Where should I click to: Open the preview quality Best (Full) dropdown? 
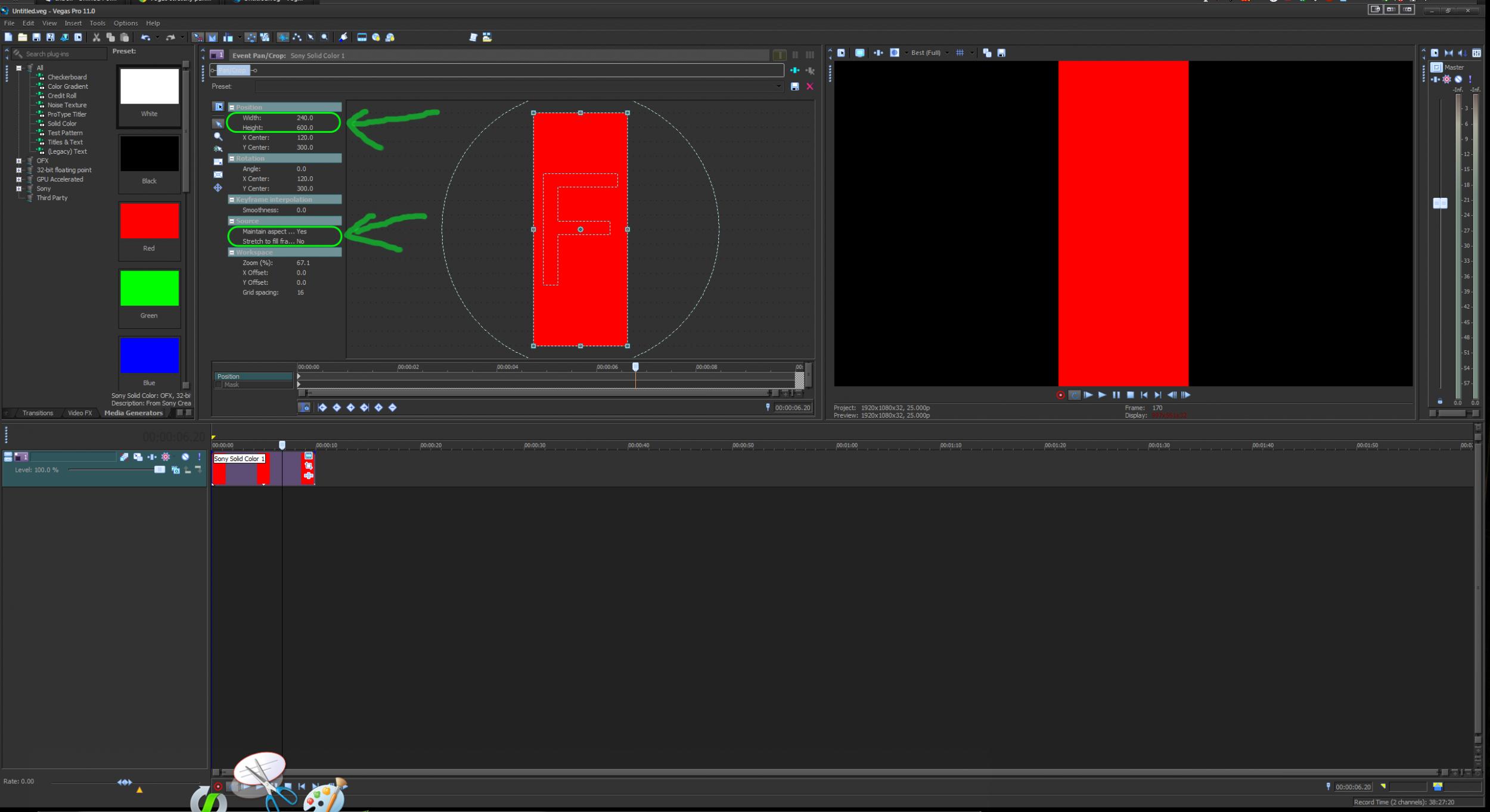930,53
